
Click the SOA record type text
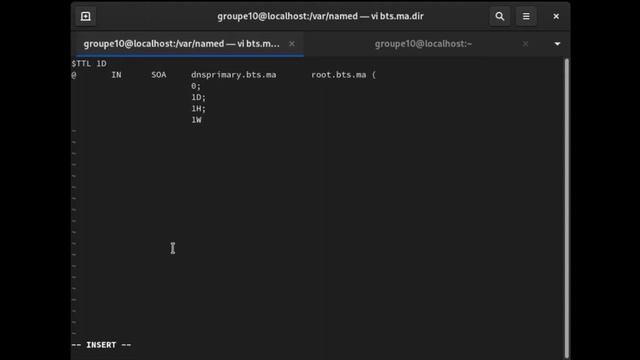(159, 75)
